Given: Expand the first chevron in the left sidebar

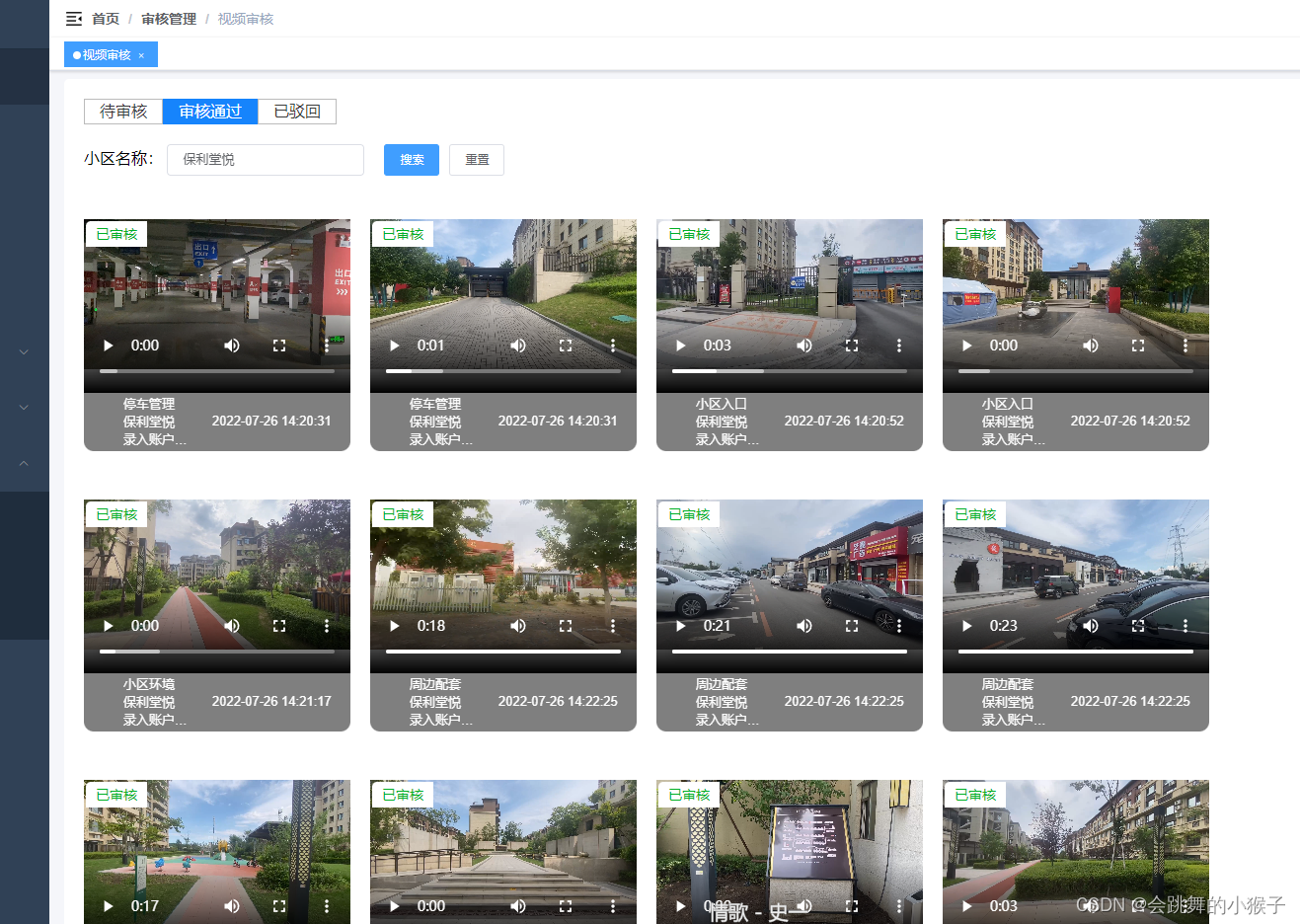Looking at the screenshot, I should click(x=24, y=351).
